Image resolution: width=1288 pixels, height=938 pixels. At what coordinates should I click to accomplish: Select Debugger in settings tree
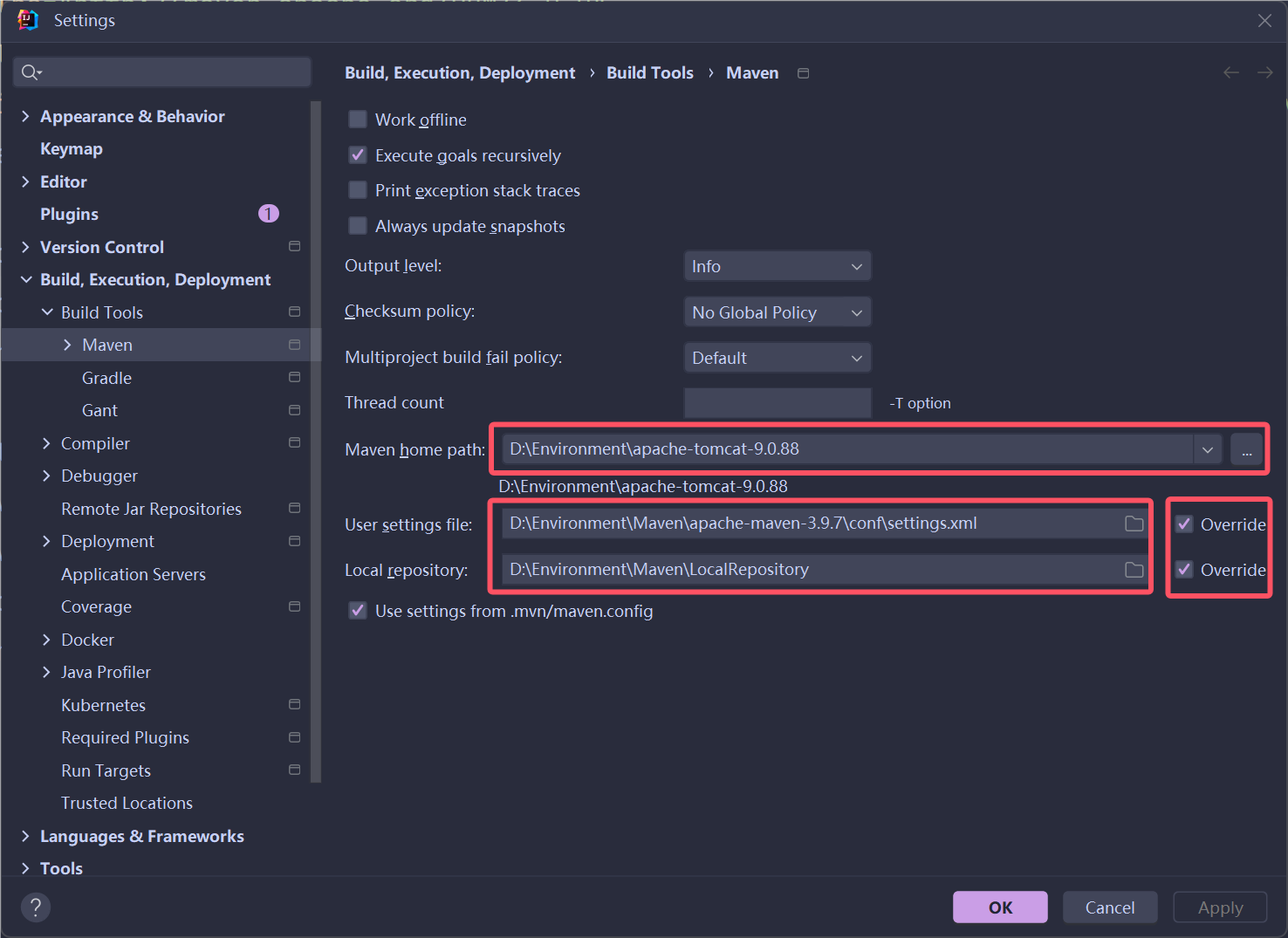point(99,476)
